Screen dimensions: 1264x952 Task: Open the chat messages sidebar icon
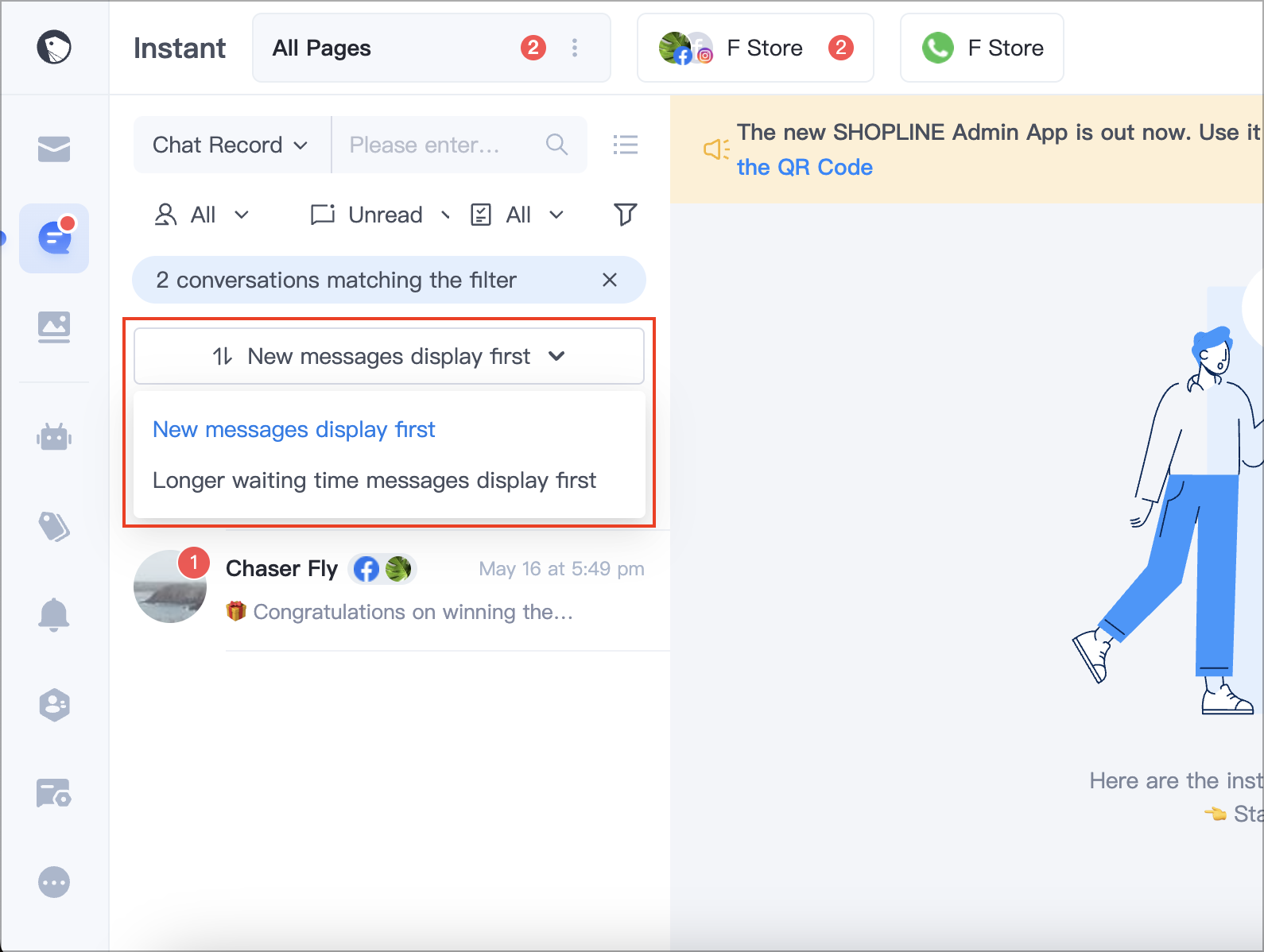tap(54, 238)
